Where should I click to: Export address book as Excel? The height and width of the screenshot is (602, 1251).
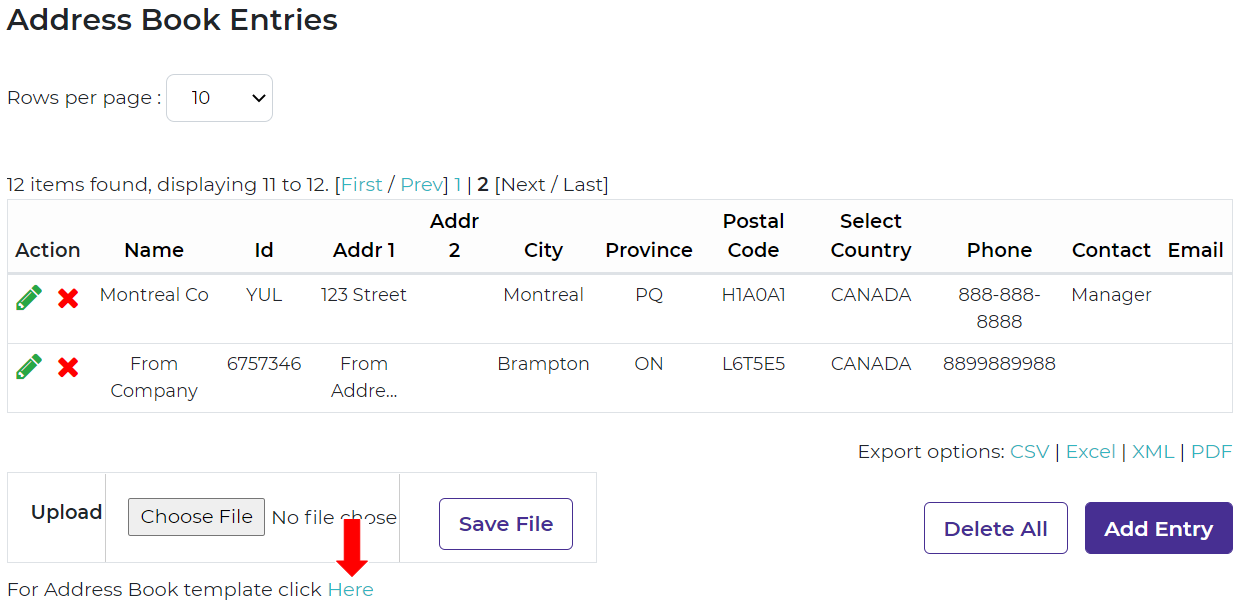coord(1090,451)
